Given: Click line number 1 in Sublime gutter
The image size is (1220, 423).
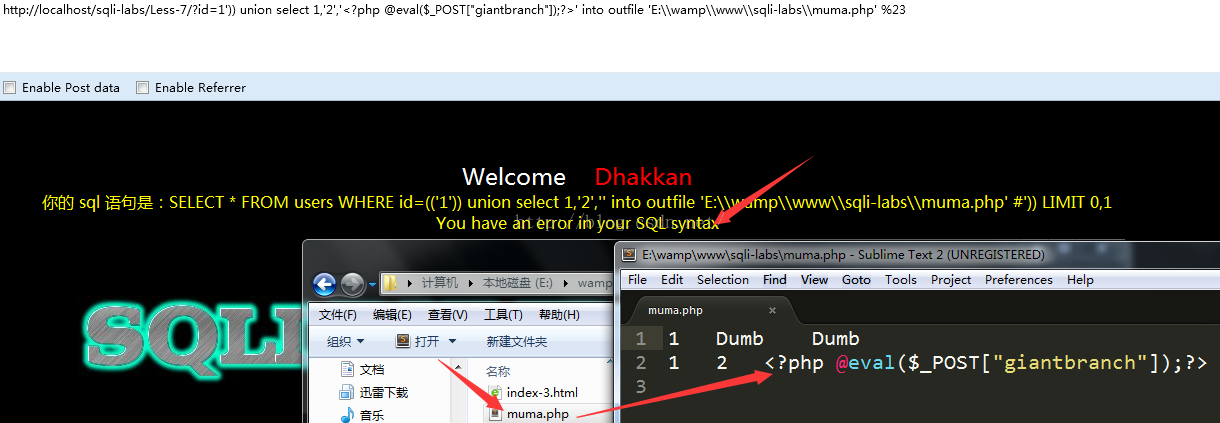Looking at the screenshot, I should (x=643, y=339).
